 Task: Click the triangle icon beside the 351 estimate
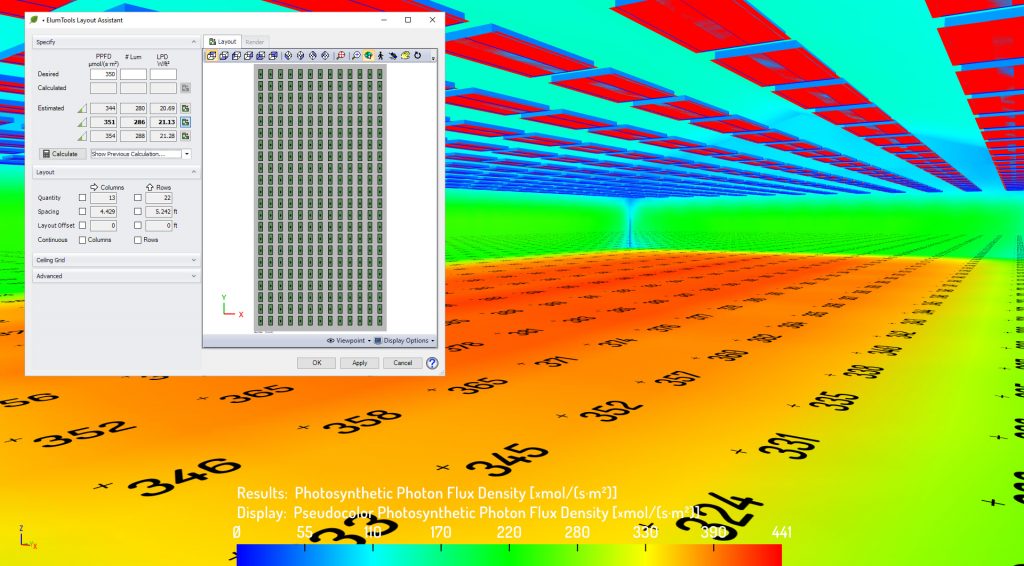coord(82,122)
